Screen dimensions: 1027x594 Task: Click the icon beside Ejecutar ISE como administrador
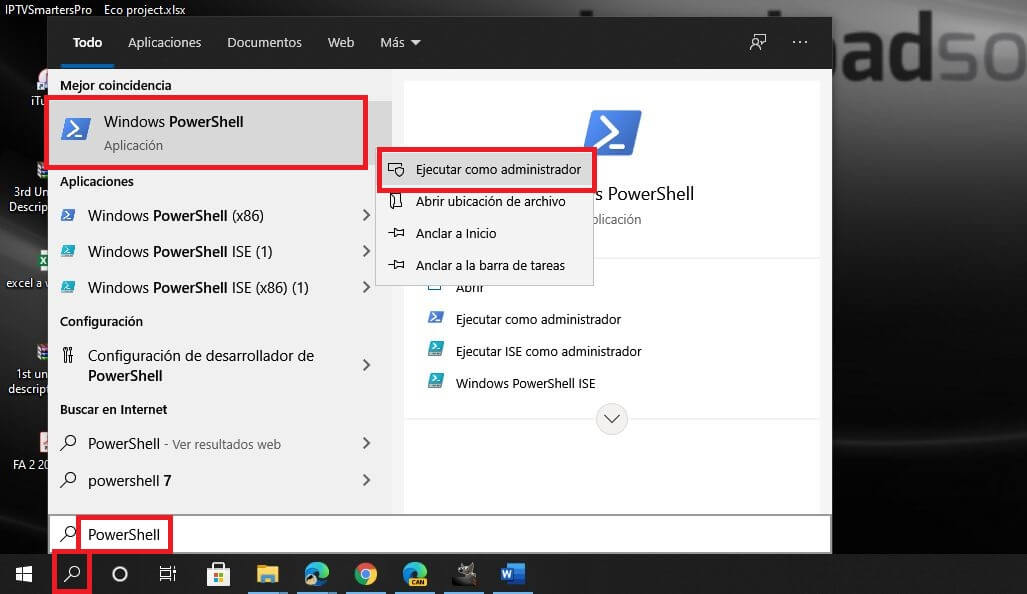pyautogui.click(x=436, y=348)
